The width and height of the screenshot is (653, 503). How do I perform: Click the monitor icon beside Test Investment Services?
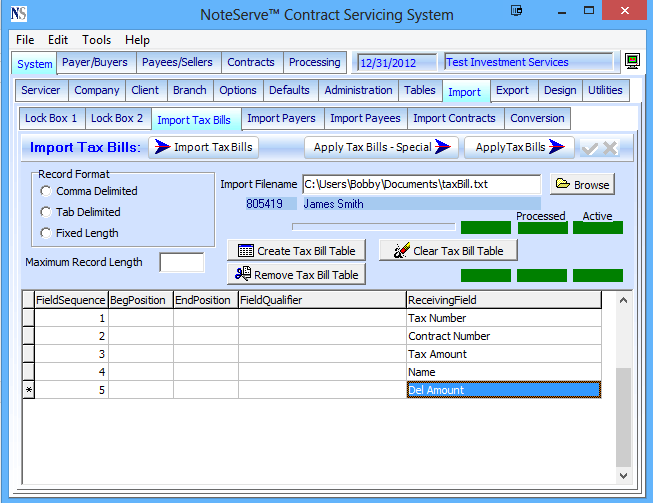pyautogui.click(x=632, y=62)
